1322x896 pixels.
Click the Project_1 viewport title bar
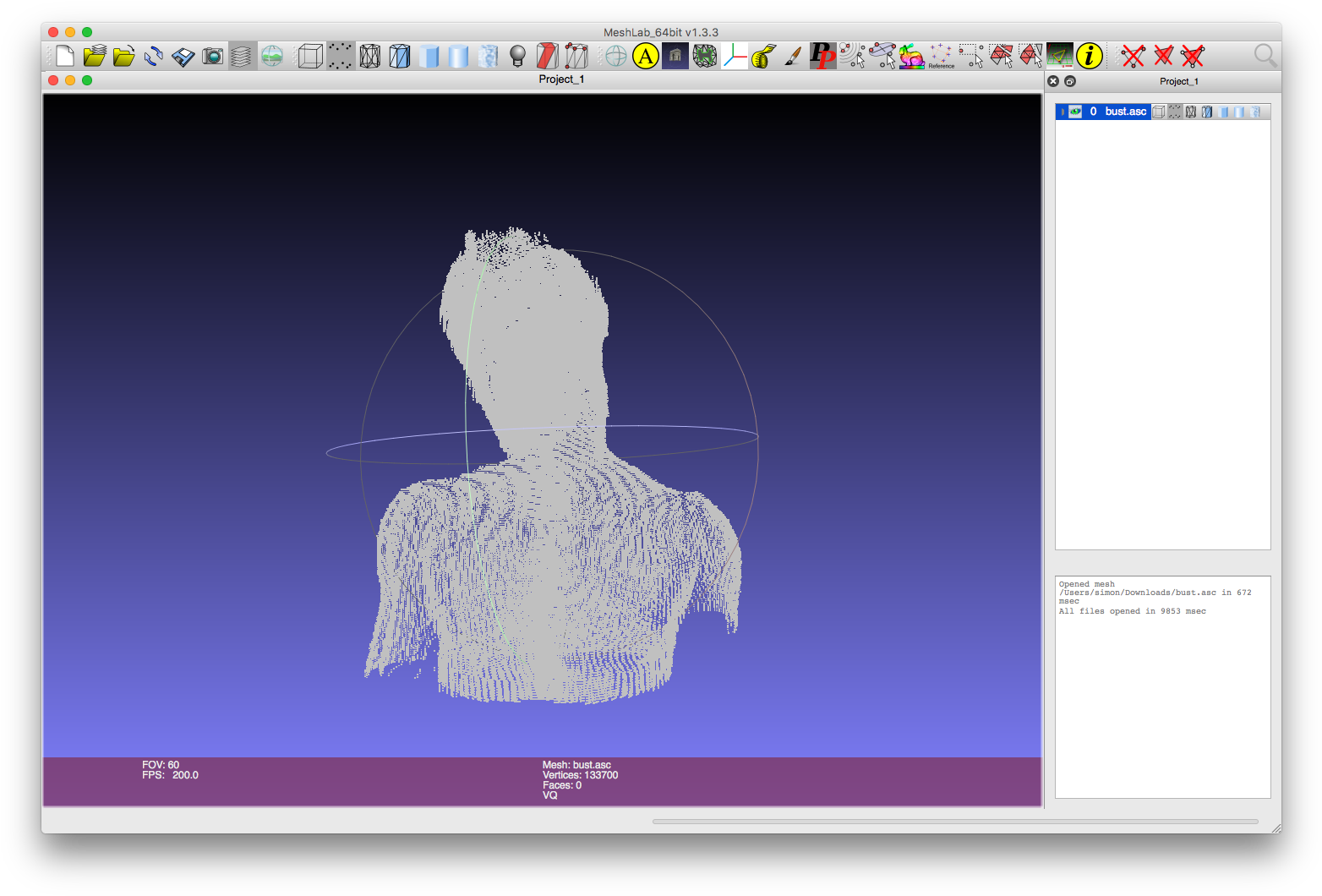[x=543, y=79]
